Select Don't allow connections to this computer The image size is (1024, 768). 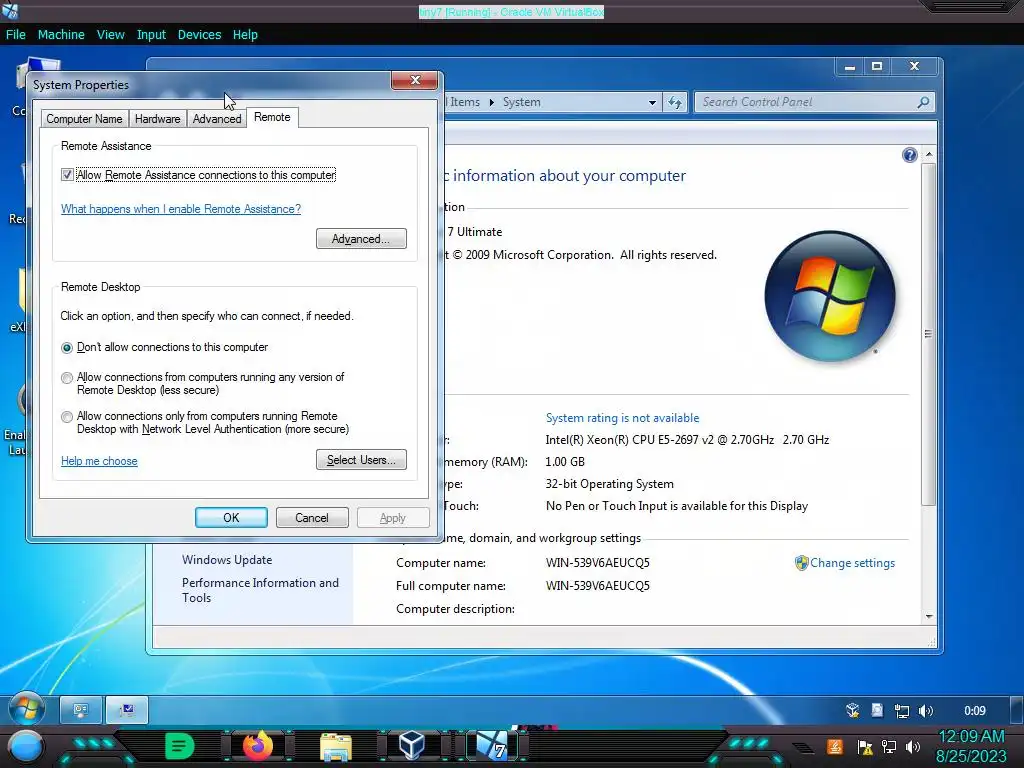(67, 347)
